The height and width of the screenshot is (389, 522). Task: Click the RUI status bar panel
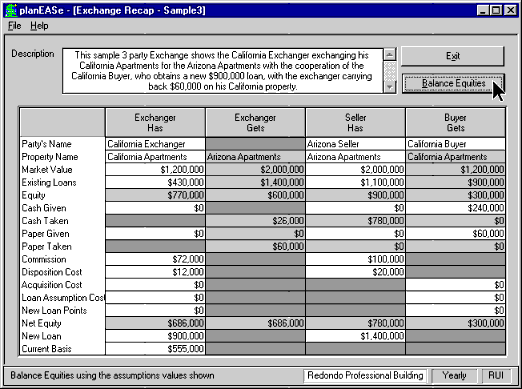(496, 376)
